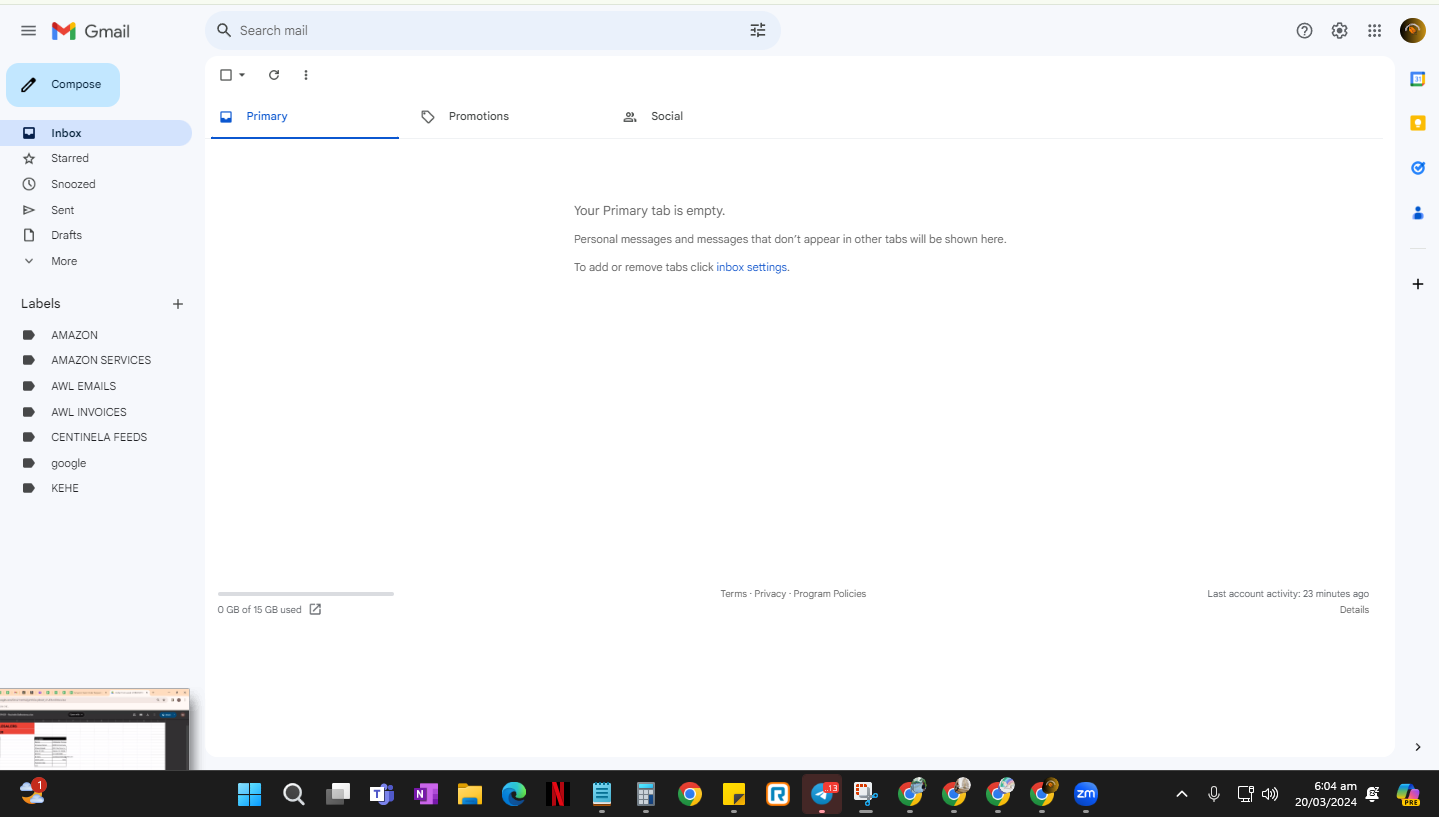Viewport: 1439px width, 817px height.
Task: Open Google Keep side panel
Action: pyautogui.click(x=1417, y=123)
